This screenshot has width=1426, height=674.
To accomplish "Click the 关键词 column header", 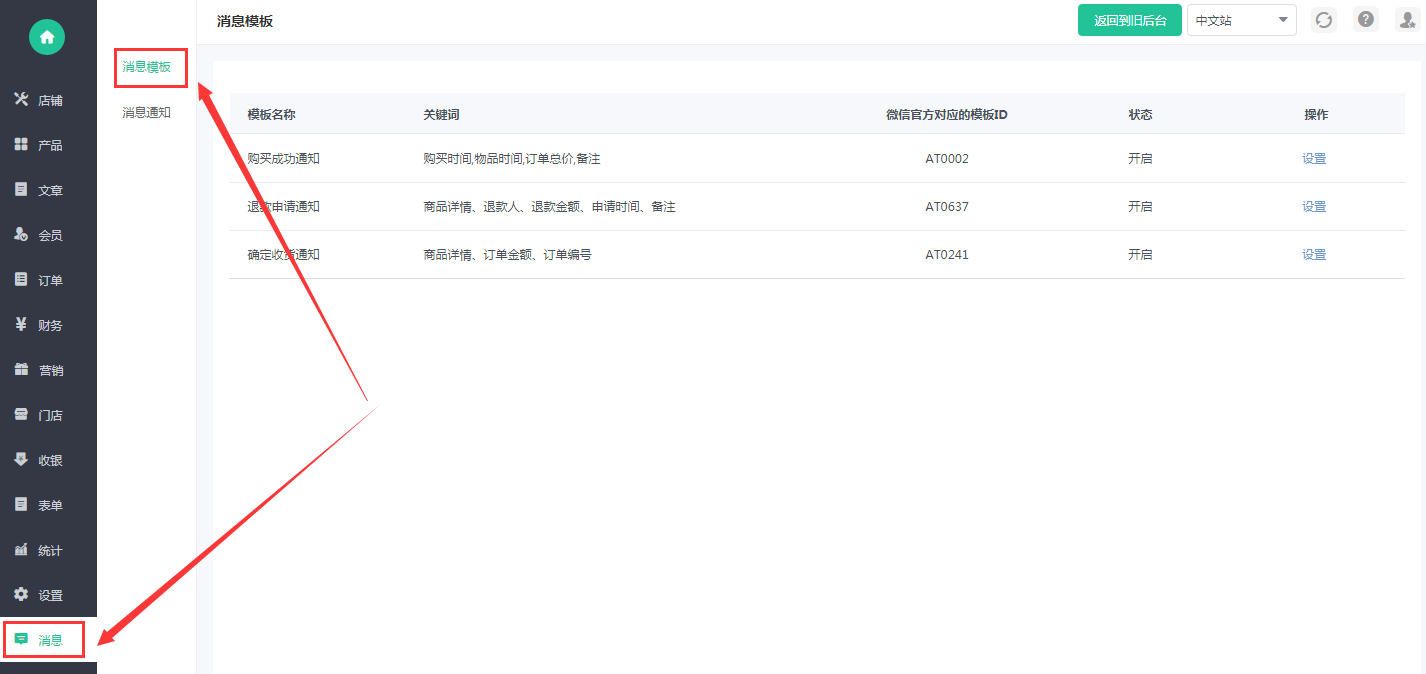I will [441, 114].
